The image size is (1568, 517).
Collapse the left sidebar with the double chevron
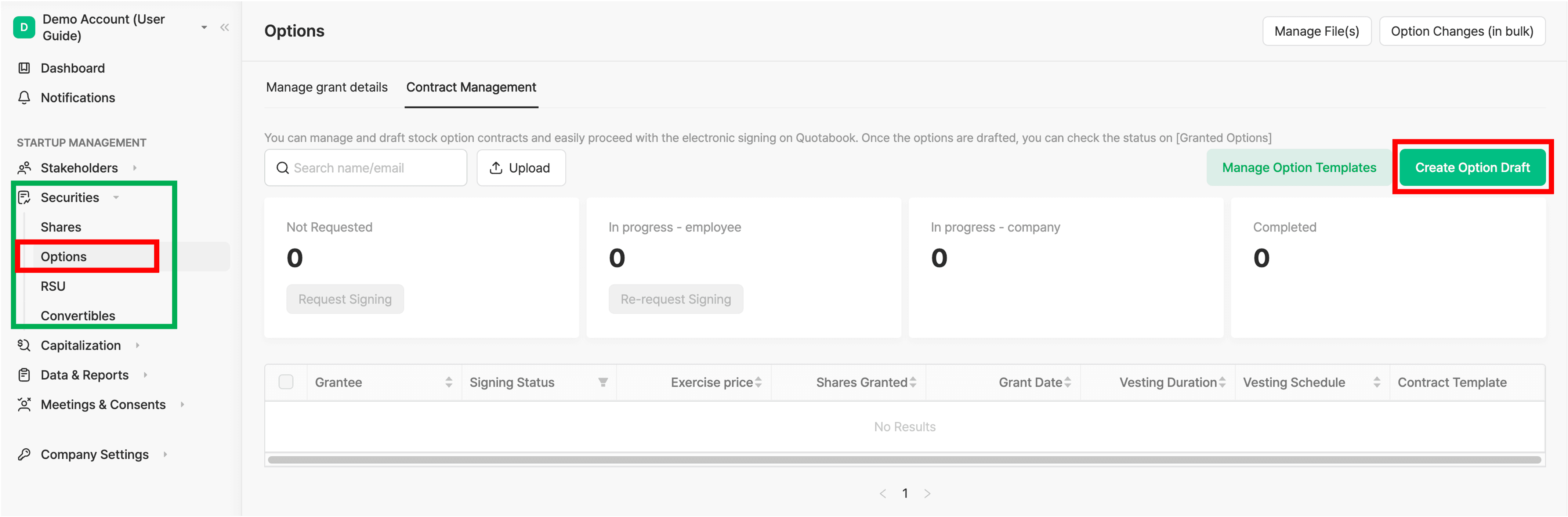(225, 27)
